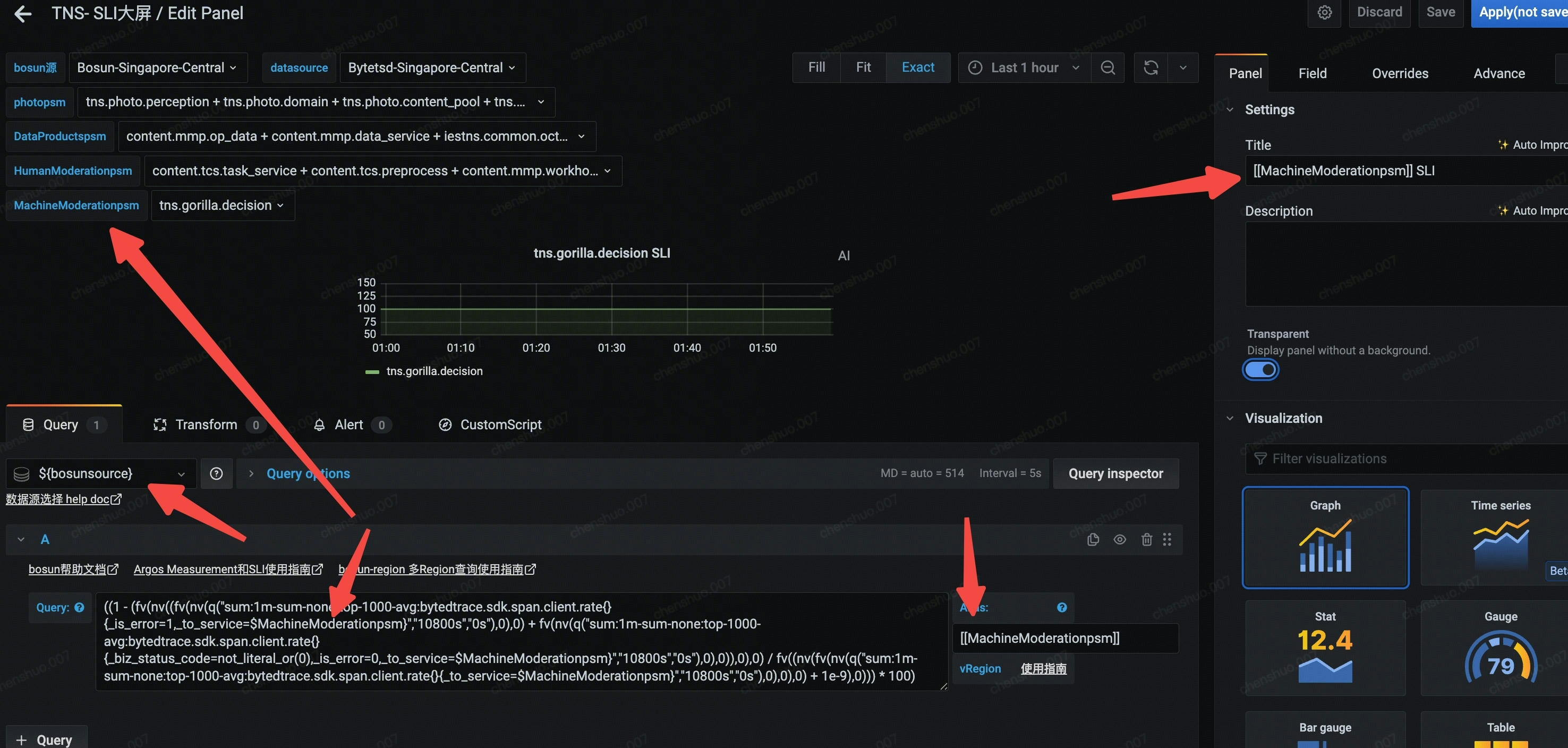1568x748 pixels.
Task: Disable the Transparent background switch
Action: [1260, 369]
